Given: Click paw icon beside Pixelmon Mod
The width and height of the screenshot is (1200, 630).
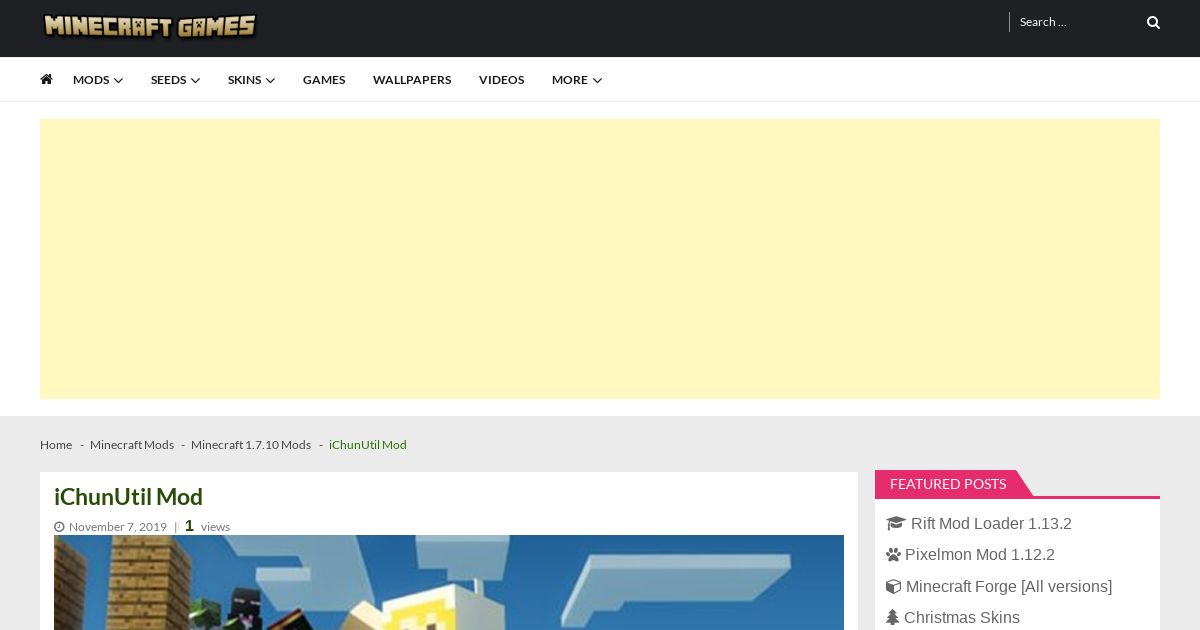Looking at the screenshot, I should (x=893, y=555).
